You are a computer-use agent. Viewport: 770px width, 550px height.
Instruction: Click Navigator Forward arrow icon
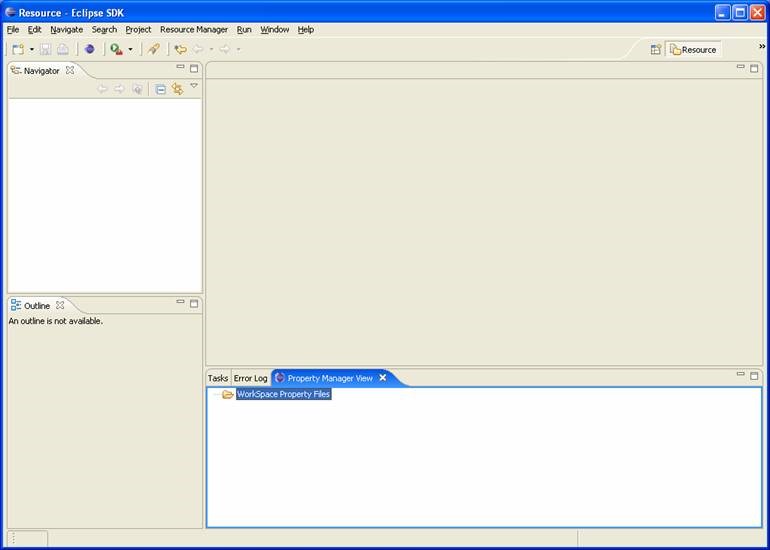click(x=119, y=89)
